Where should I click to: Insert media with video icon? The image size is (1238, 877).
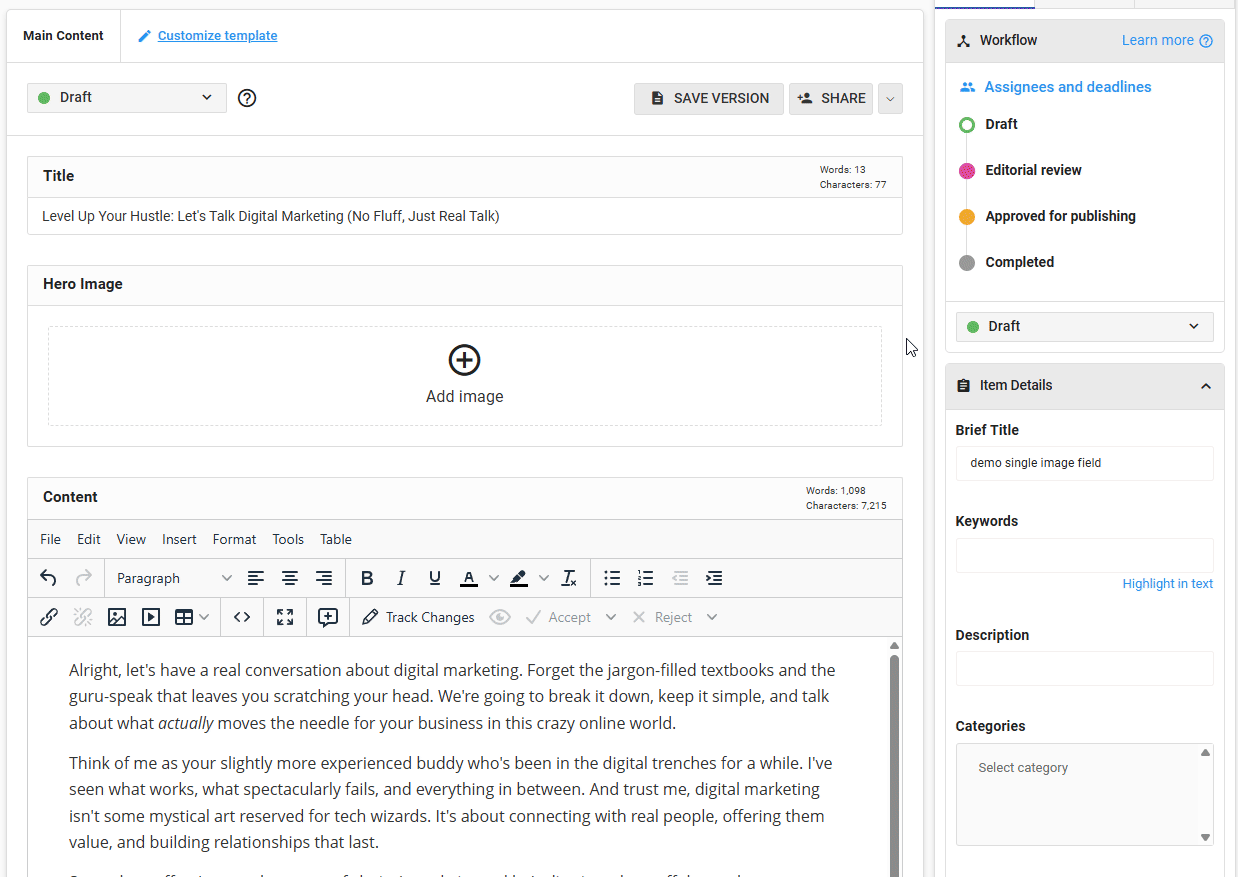pyautogui.click(x=151, y=617)
